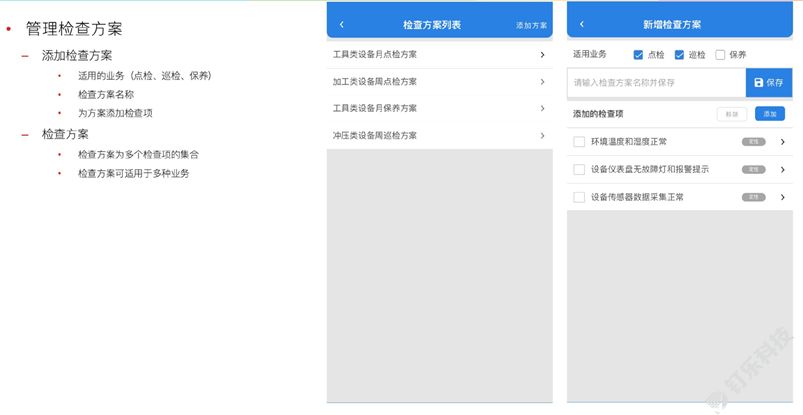The width and height of the screenshot is (803, 415).
Task: Go back from 检查方案列表 screen
Action: 342,24
